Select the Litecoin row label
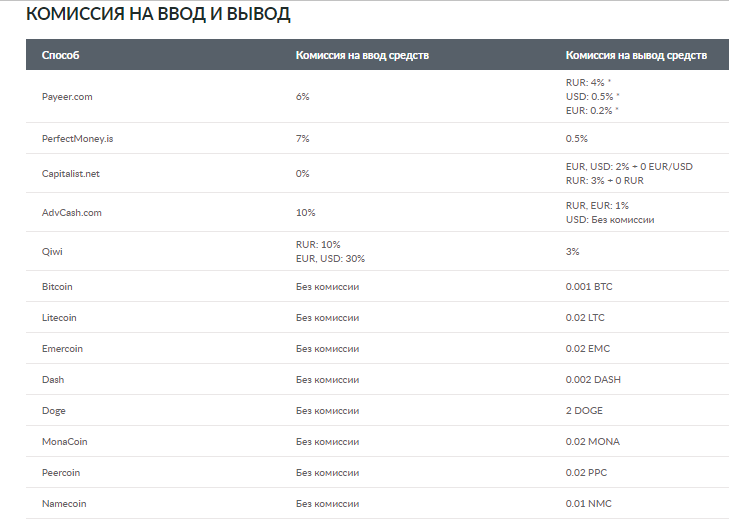Image resolution: width=729 pixels, height=519 pixels. pyautogui.click(x=59, y=318)
